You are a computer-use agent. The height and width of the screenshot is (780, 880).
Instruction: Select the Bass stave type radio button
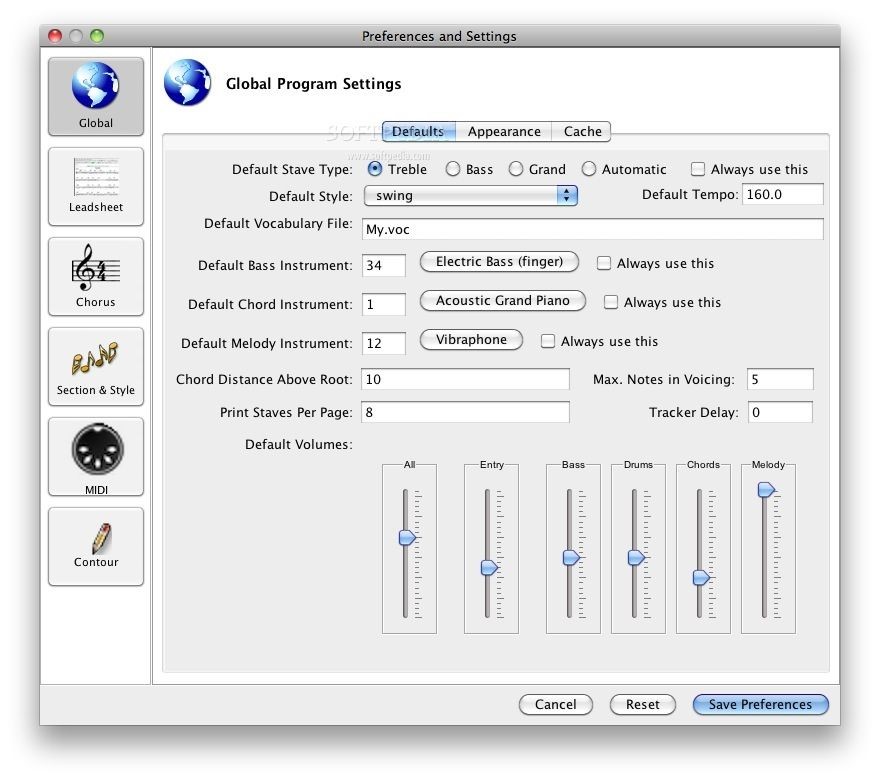(453, 169)
